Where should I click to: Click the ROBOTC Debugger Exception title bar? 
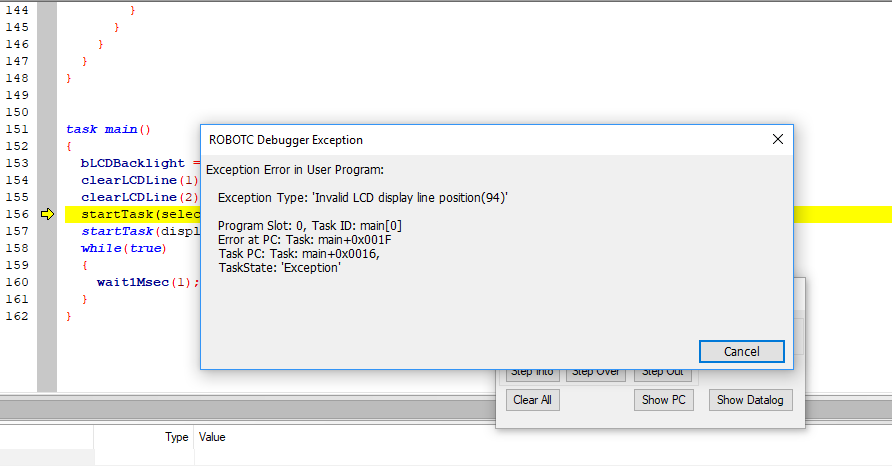pyautogui.click(x=484, y=140)
